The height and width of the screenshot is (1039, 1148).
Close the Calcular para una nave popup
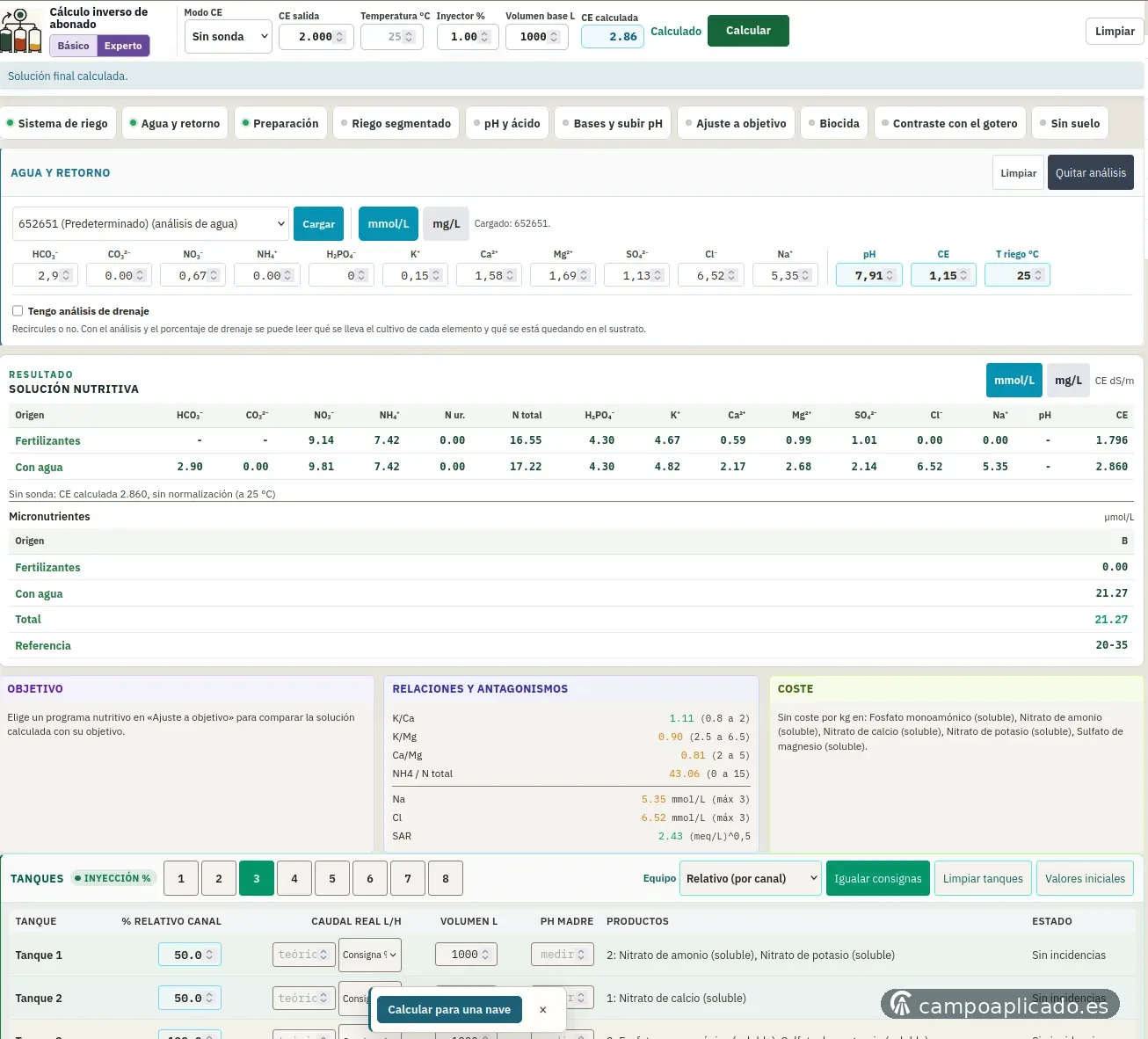(542, 1010)
